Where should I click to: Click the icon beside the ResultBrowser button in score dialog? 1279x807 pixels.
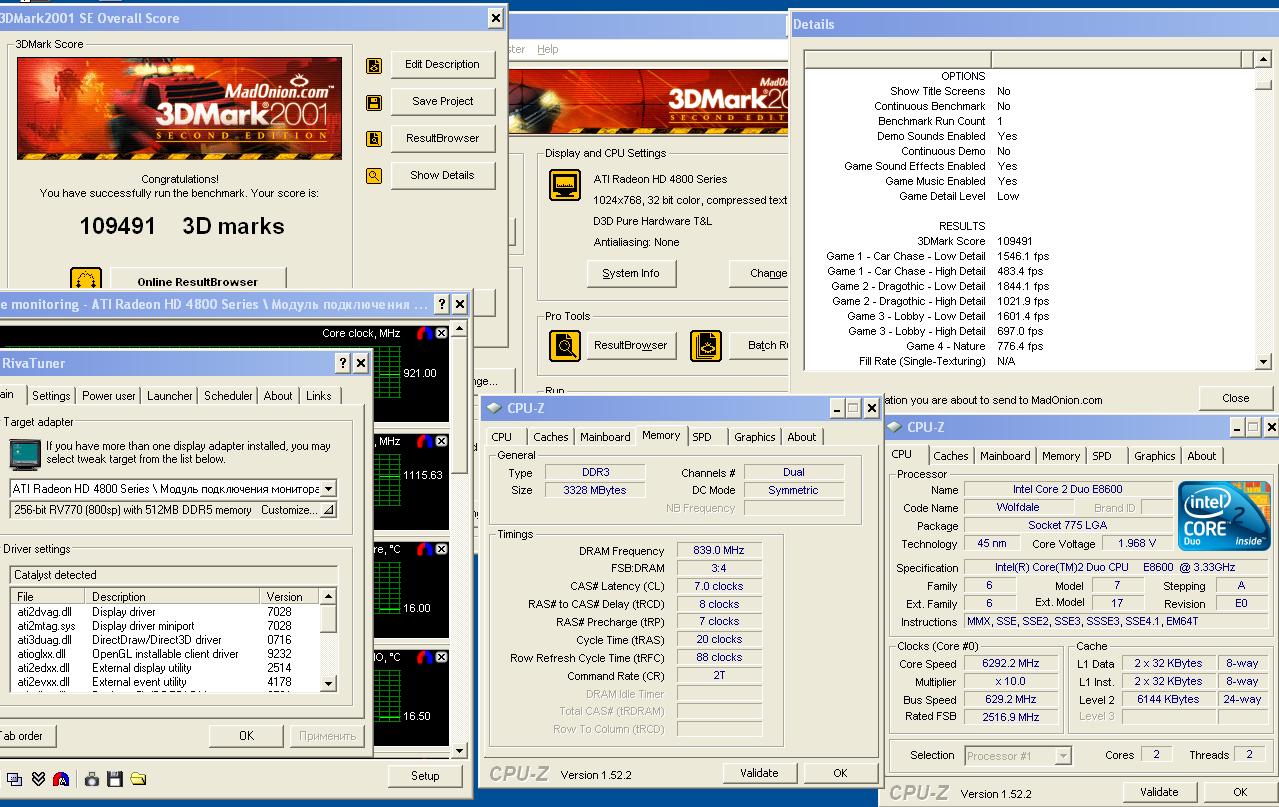click(374, 139)
